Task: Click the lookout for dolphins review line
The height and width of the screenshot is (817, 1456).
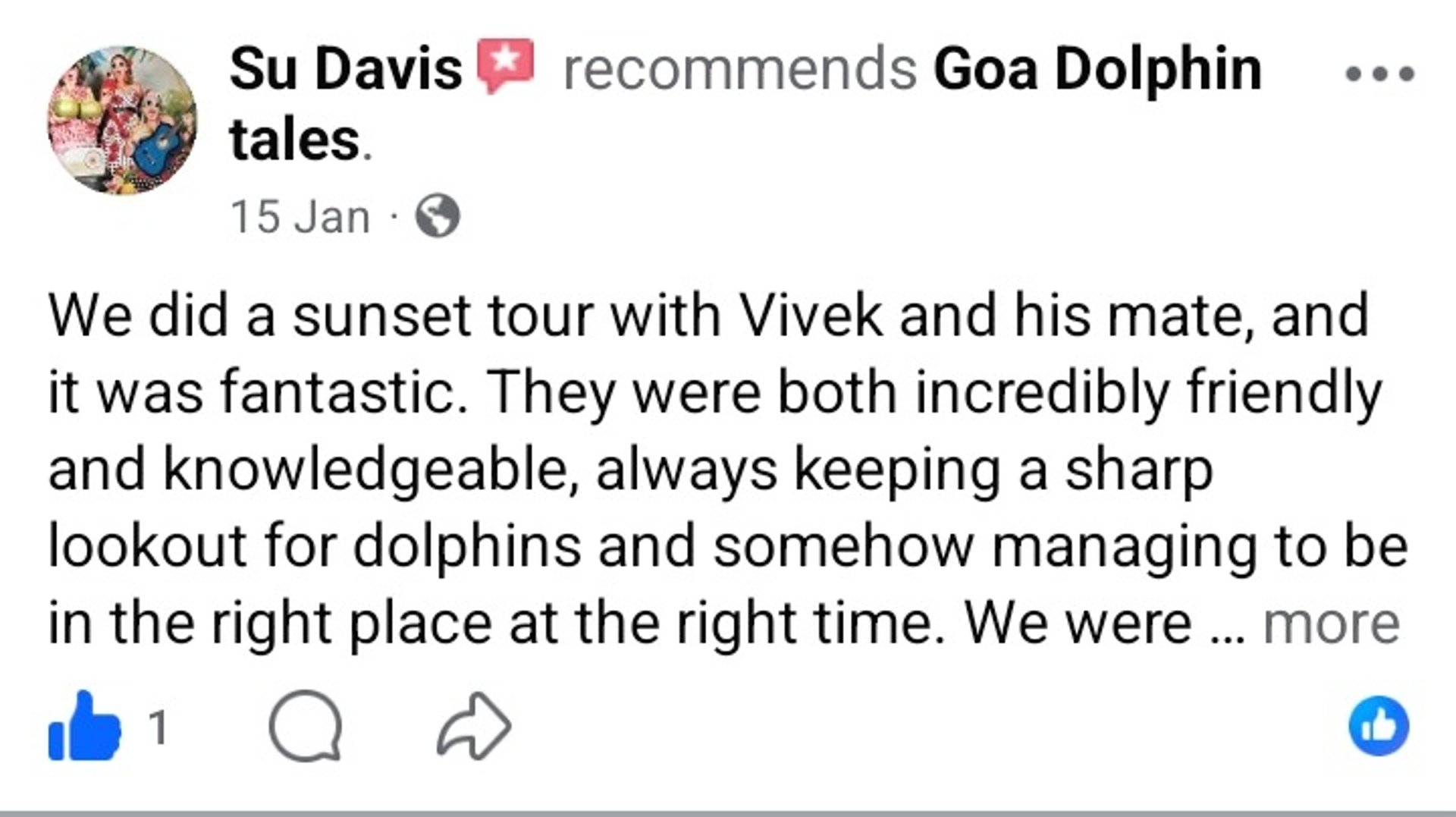Action: point(728,547)
